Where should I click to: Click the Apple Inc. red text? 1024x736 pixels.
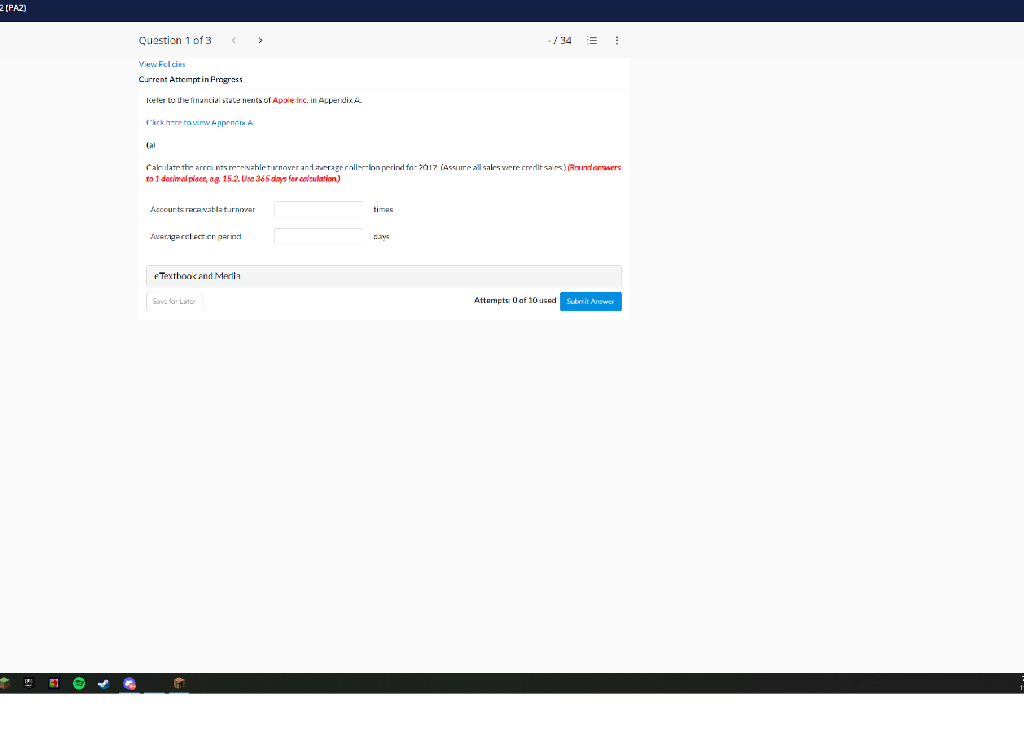[x=290, y=100]
